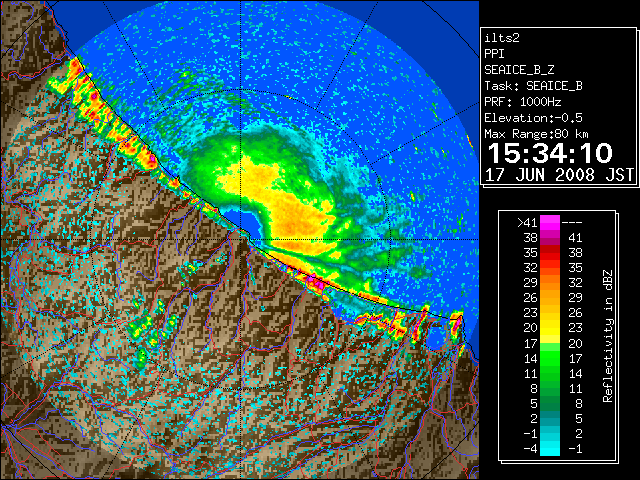Click the "SEAICE_B_Z" product name
Screen dimensions: 640x480
(519, 70)
